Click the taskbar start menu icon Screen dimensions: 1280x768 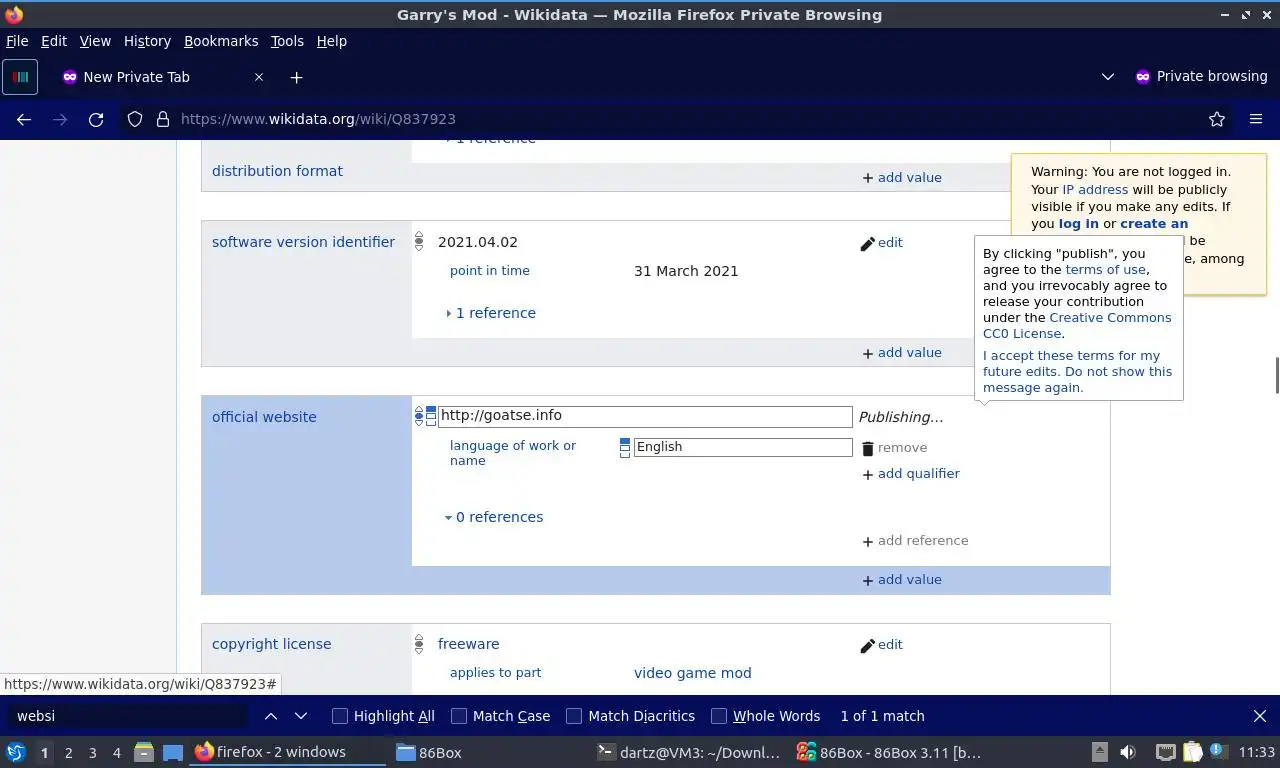pos(15,752)
